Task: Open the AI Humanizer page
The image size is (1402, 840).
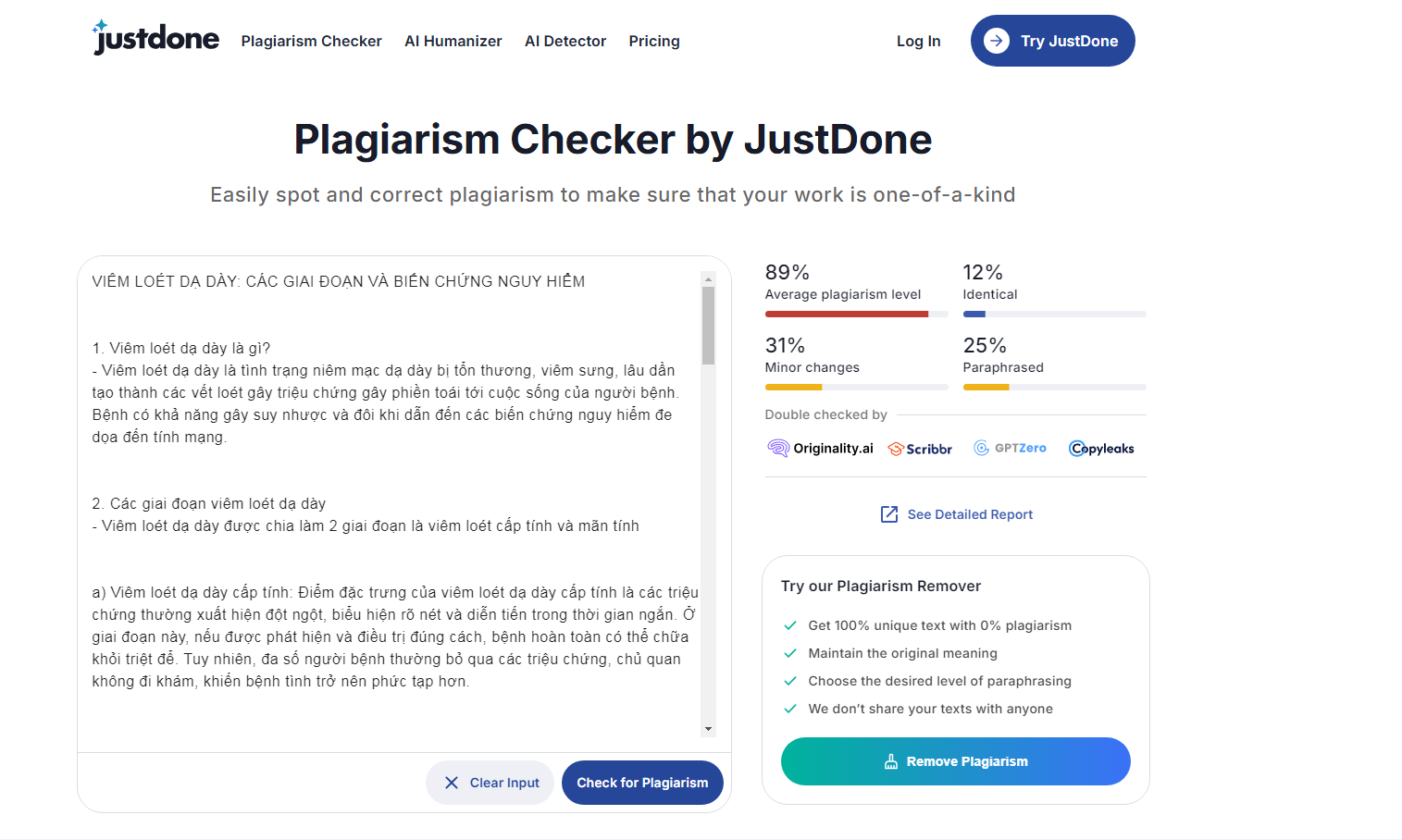Action: click(453, 41)
